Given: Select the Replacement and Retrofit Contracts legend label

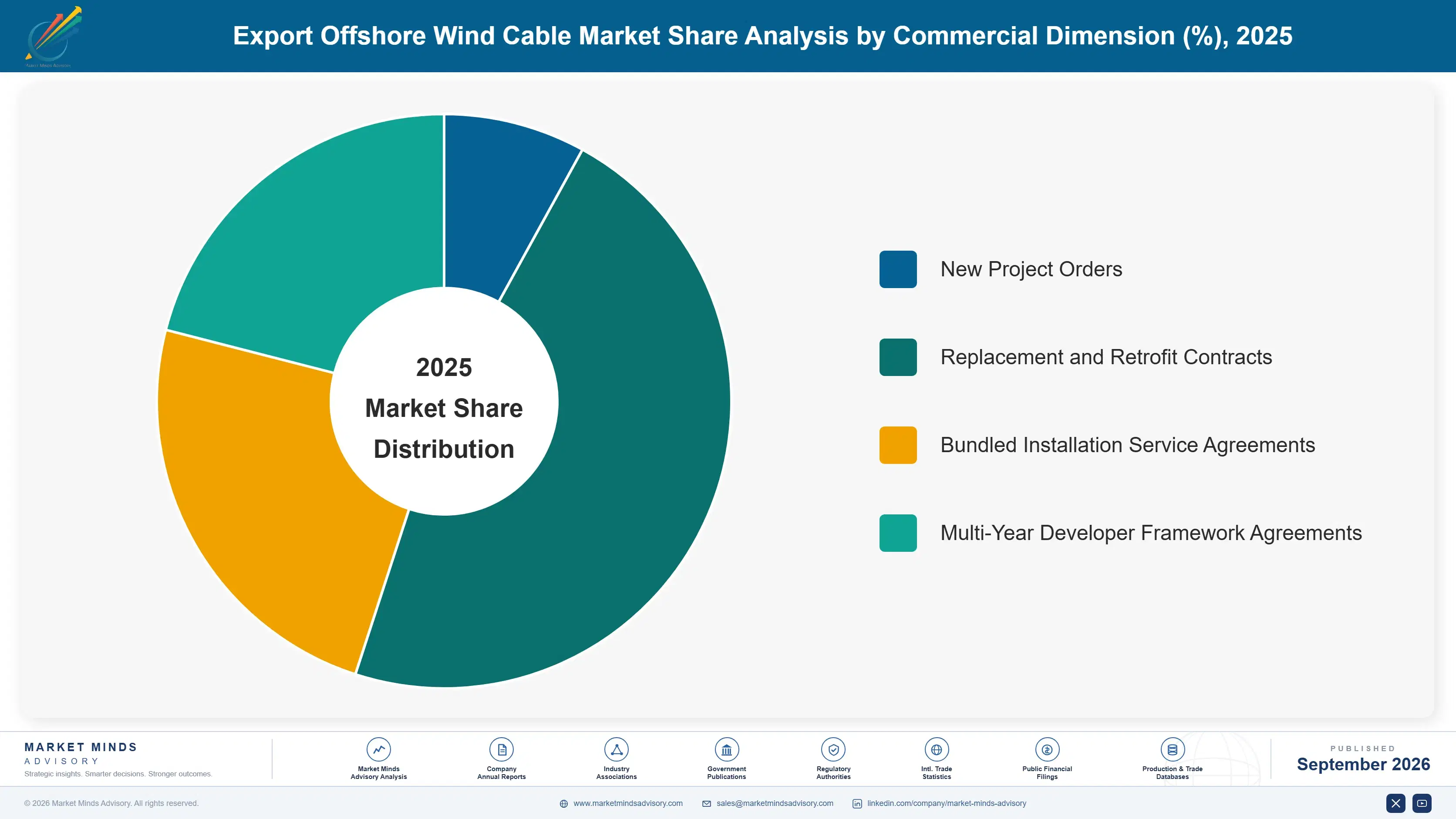Looking at the screenshot, I should 1105,357.
